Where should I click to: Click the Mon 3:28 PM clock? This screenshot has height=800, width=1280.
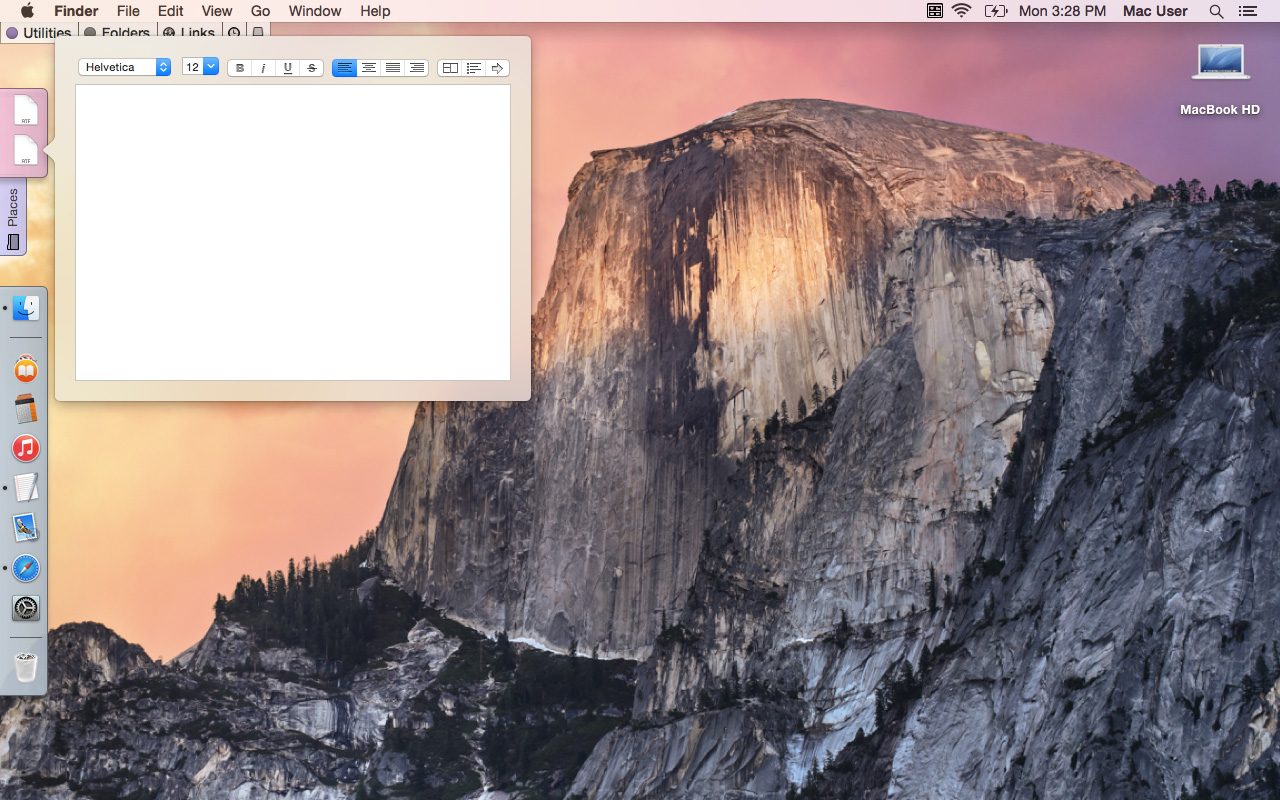coord(1062,11)
